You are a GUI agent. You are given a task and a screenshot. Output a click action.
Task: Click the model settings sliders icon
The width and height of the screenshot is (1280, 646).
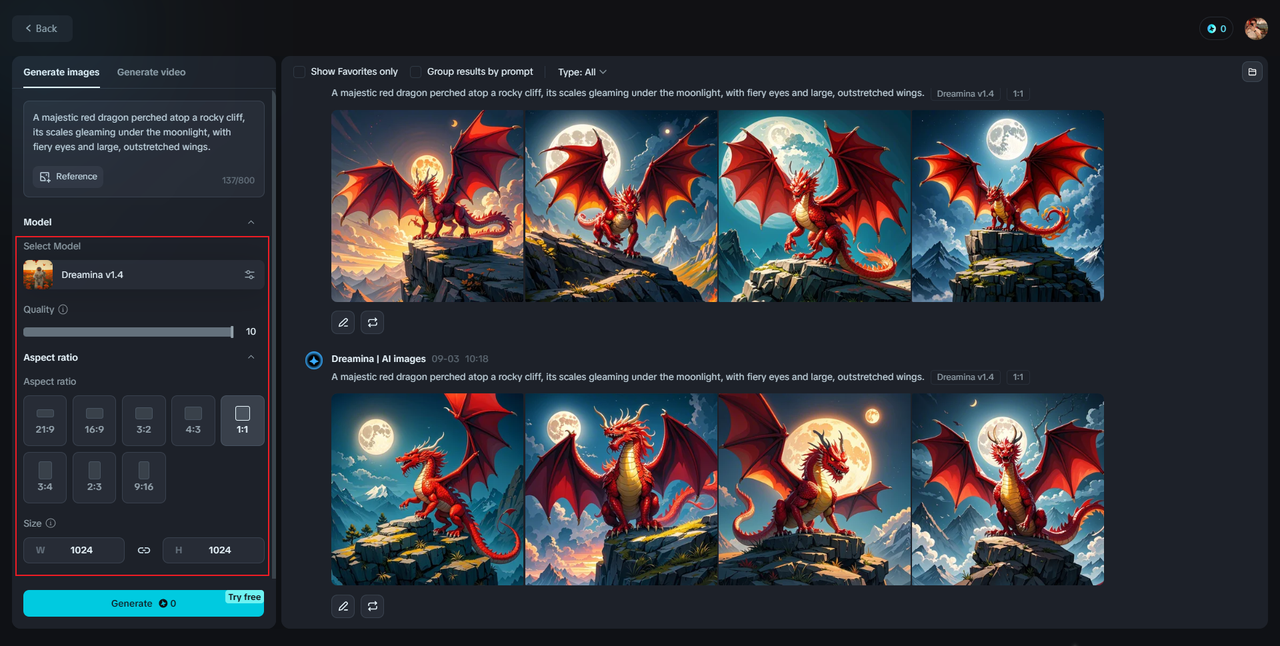pos(249,275)
